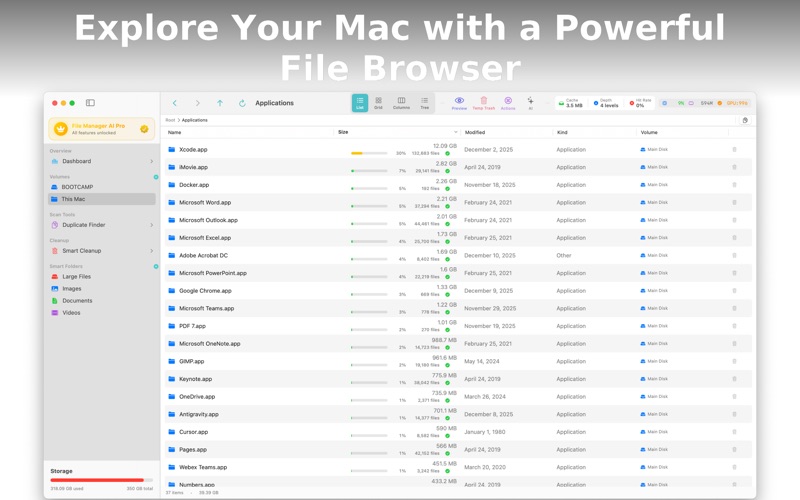Screen dimensions: 800x500
Task: Delete Xcode.app using its trash icon
Action: [x=735, y=149]
